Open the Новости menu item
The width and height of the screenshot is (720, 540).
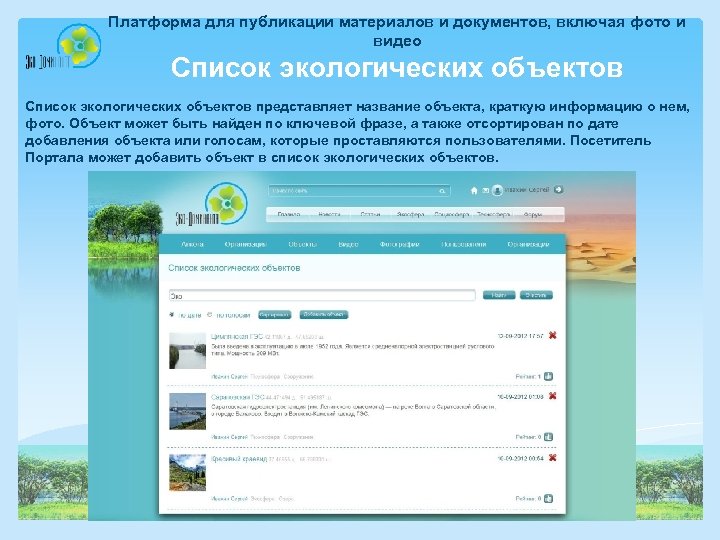(329, 214)
